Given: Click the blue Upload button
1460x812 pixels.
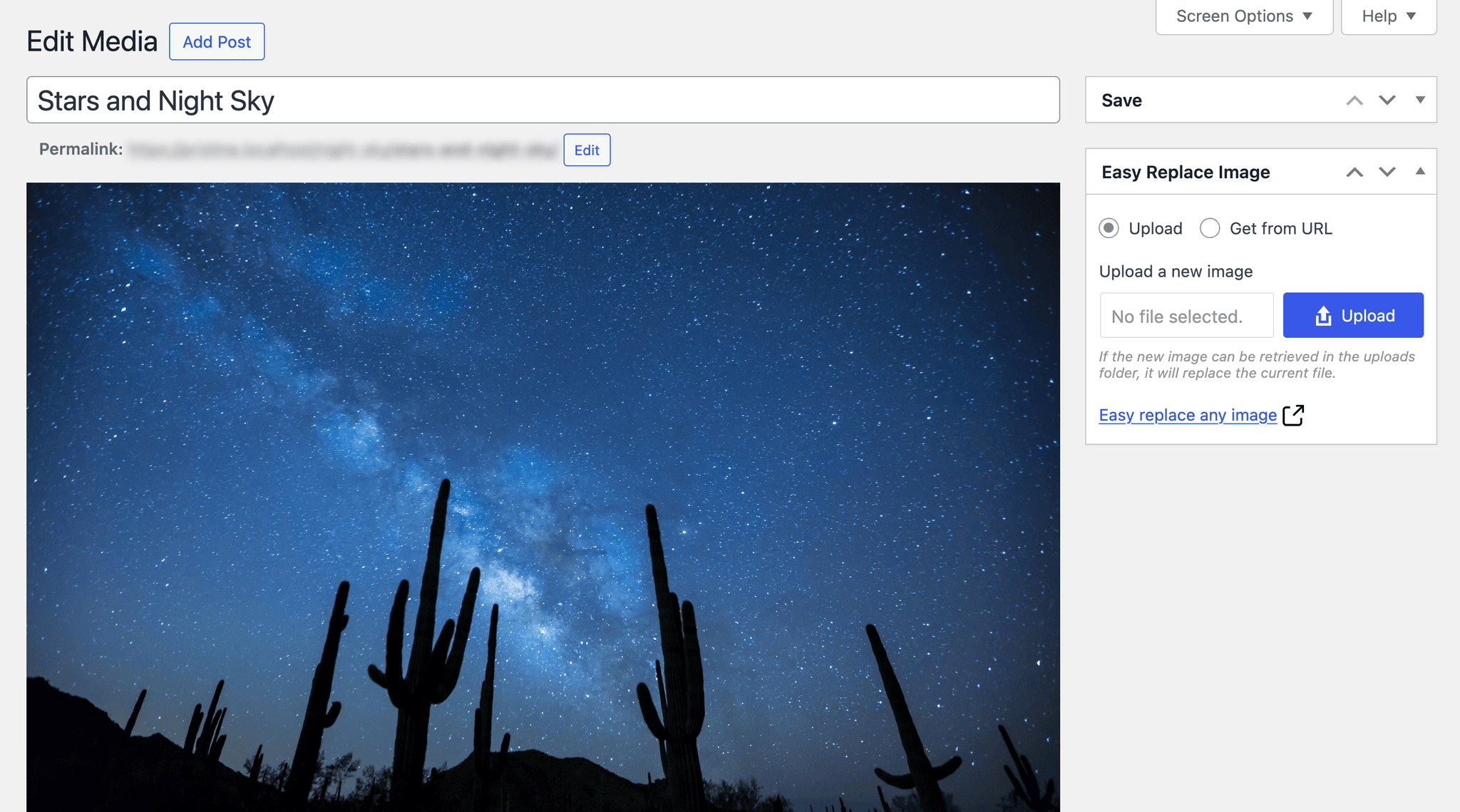Looking at the screenshot, I should coord(1353,315).
